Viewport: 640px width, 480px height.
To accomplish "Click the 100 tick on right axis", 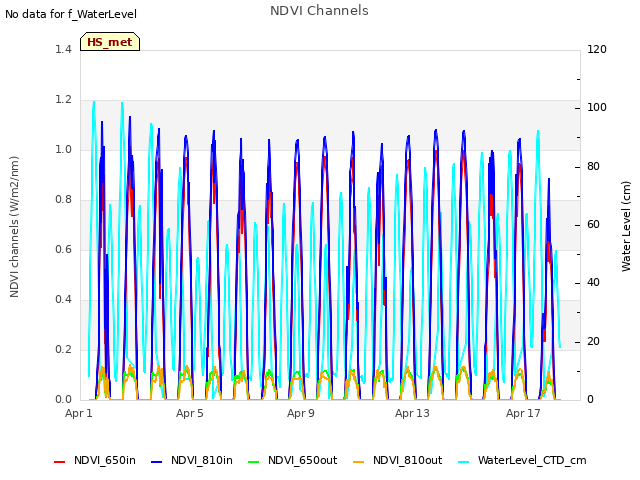I will tap(597, 108).
